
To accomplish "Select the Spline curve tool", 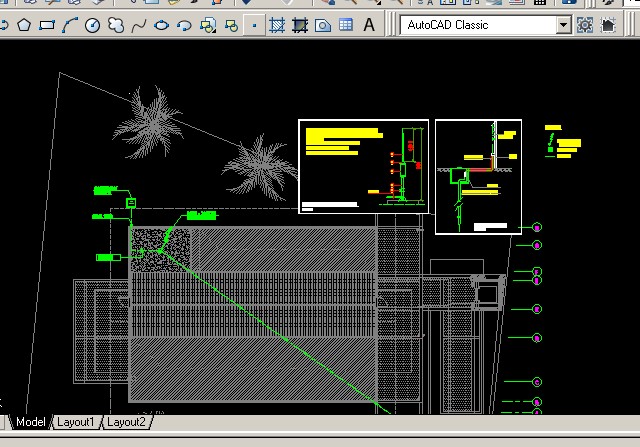I will (139, 25).
